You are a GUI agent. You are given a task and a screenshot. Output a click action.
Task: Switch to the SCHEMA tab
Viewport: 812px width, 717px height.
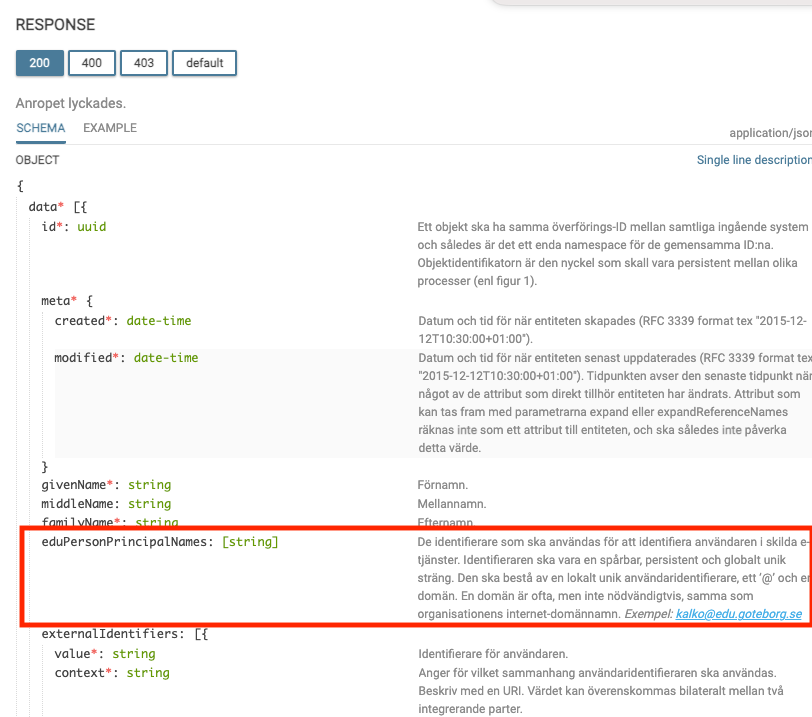coord(41,128)
